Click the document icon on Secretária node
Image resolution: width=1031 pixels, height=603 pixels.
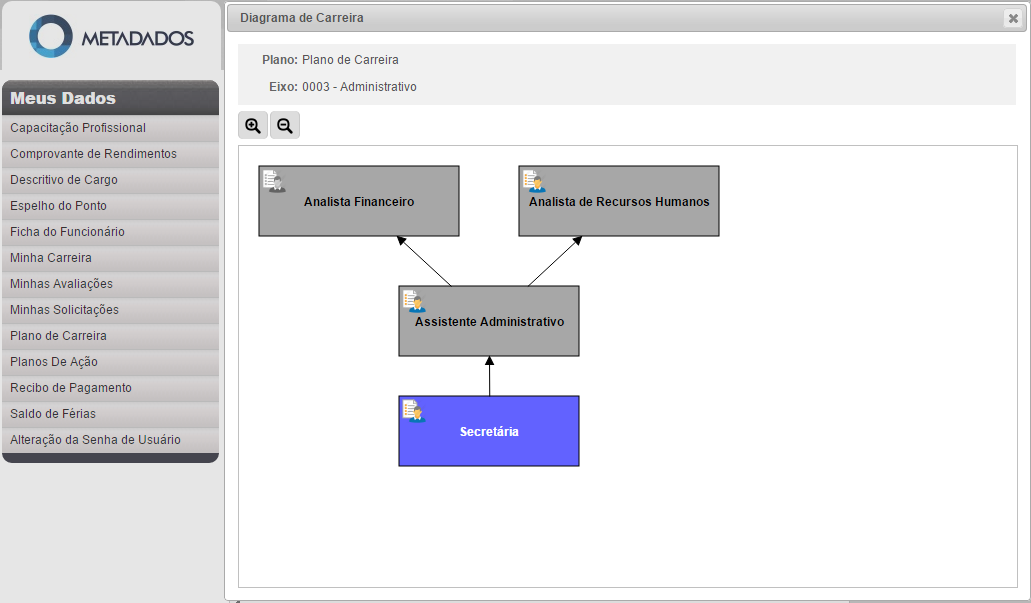tap(414, 411)
